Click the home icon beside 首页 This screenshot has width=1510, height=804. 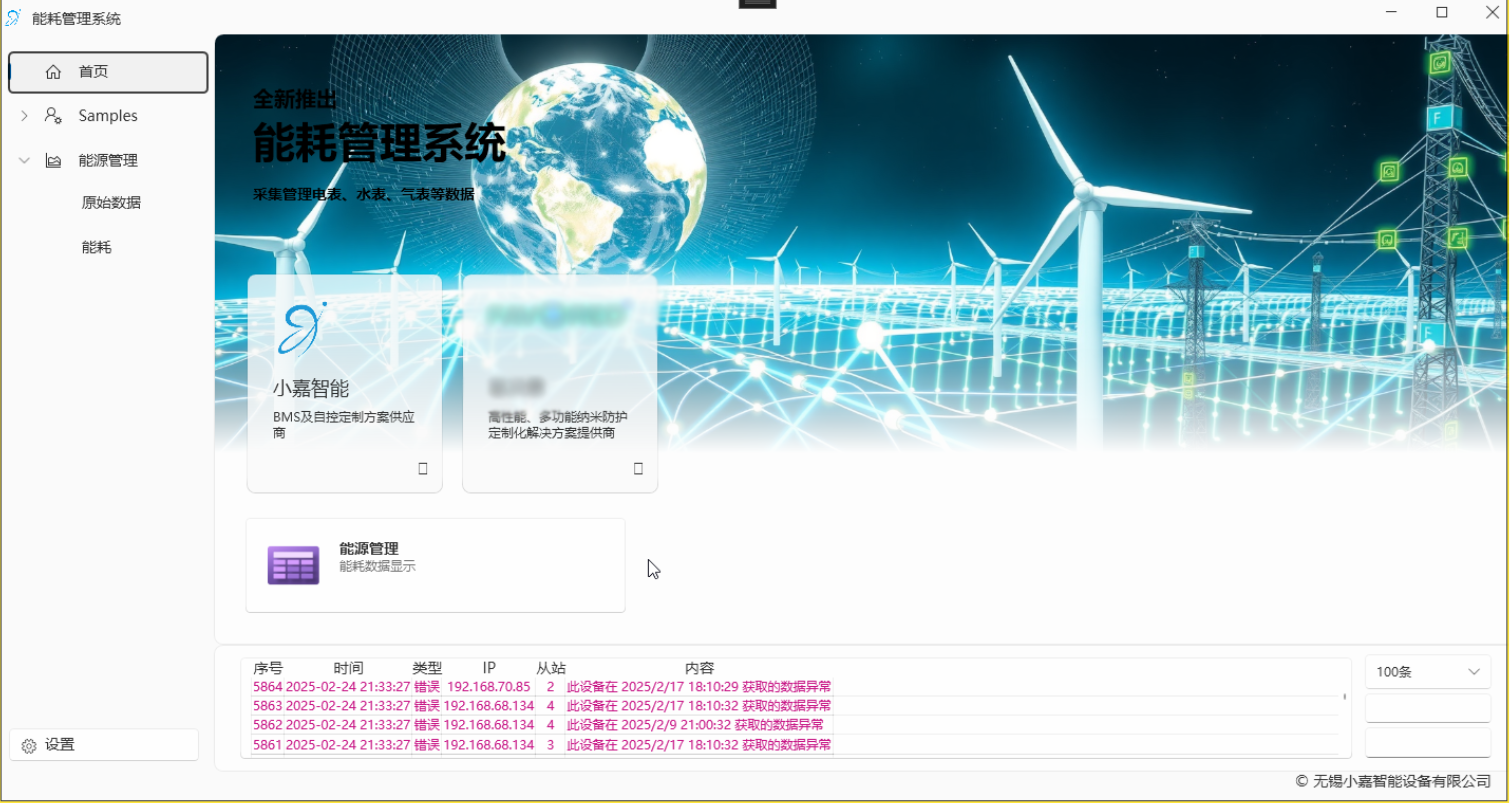(53, 72)
